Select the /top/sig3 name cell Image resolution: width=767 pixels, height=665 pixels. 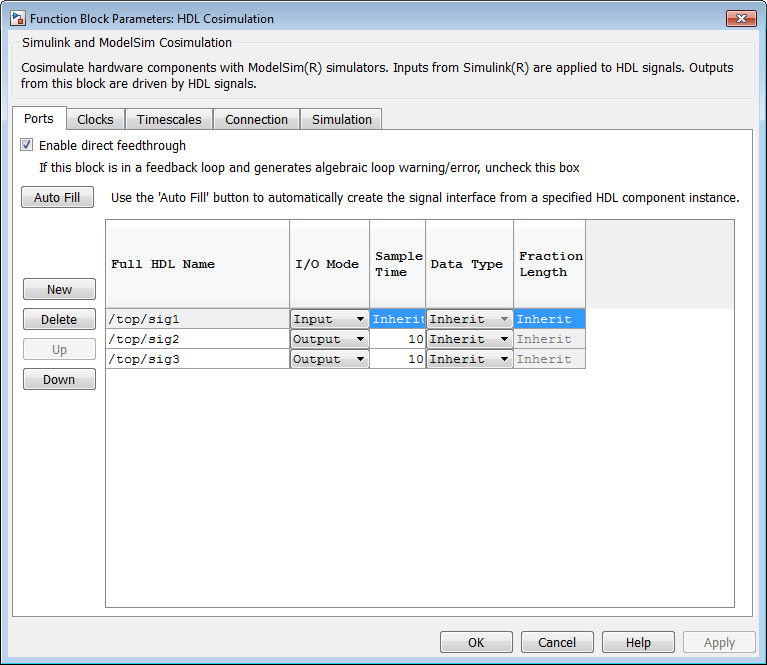point(198,359)
